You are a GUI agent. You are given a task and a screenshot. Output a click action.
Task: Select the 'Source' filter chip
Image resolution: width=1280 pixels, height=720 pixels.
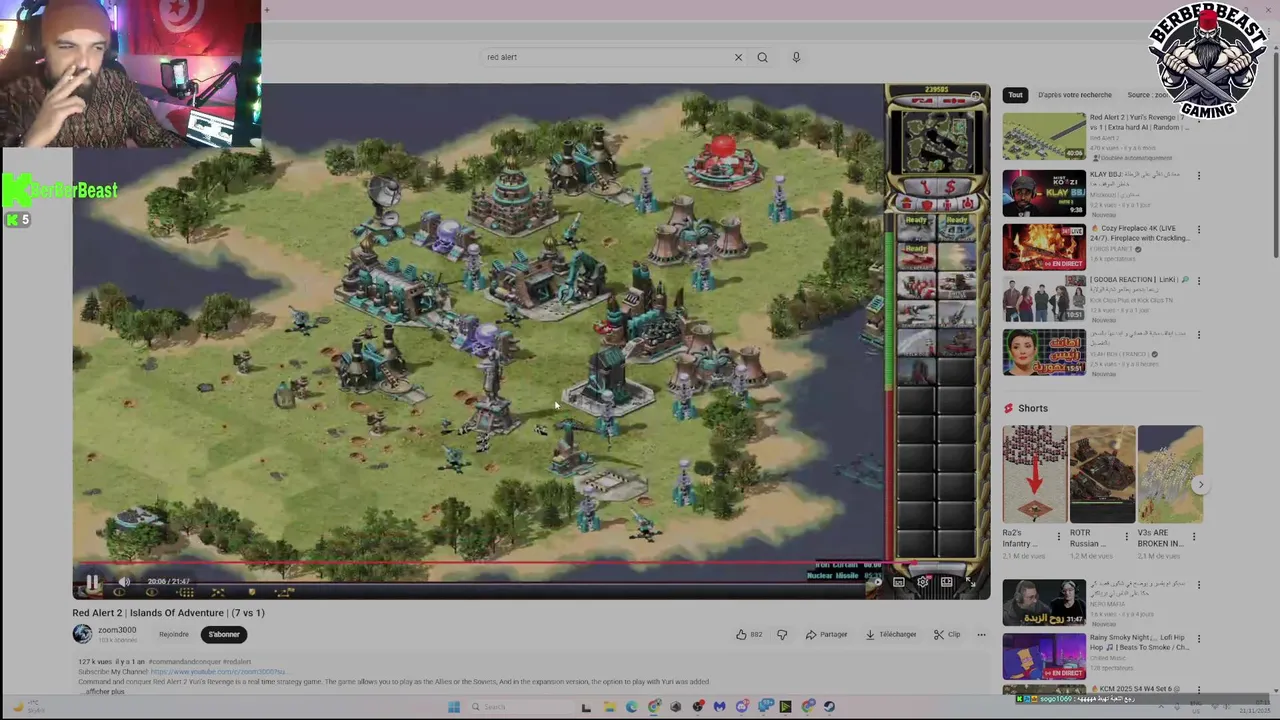click(1148, 95)
